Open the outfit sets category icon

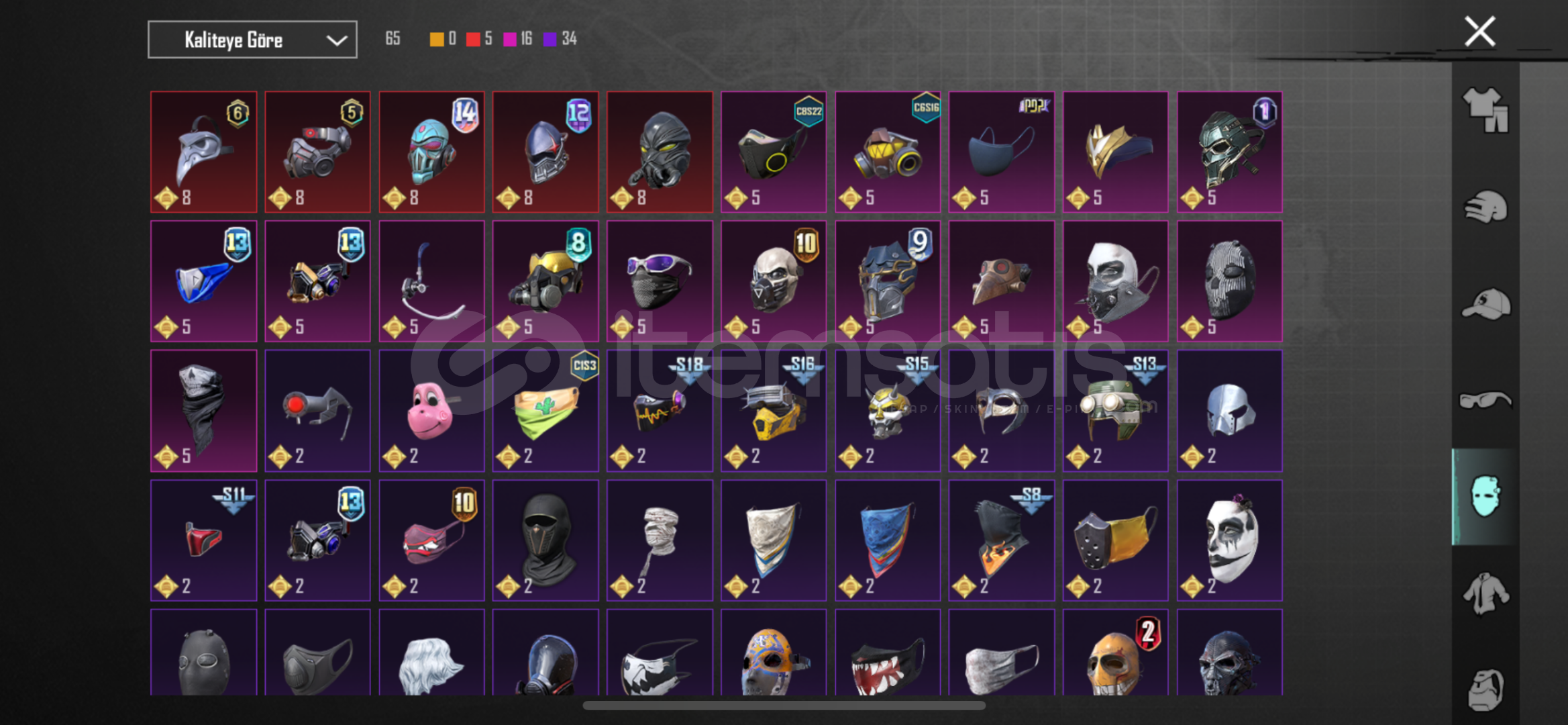coord(1485,109)
